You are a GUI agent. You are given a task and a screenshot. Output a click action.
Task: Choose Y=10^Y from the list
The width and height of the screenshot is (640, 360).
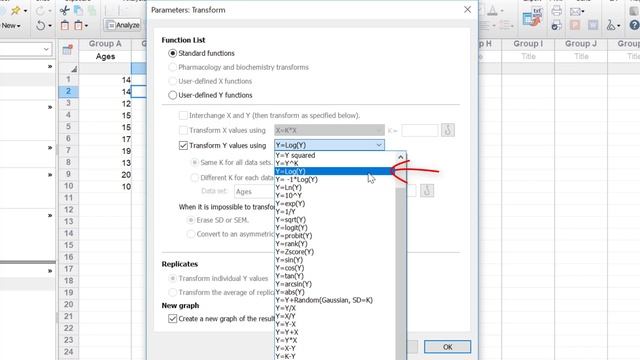[x=335, y=196]
